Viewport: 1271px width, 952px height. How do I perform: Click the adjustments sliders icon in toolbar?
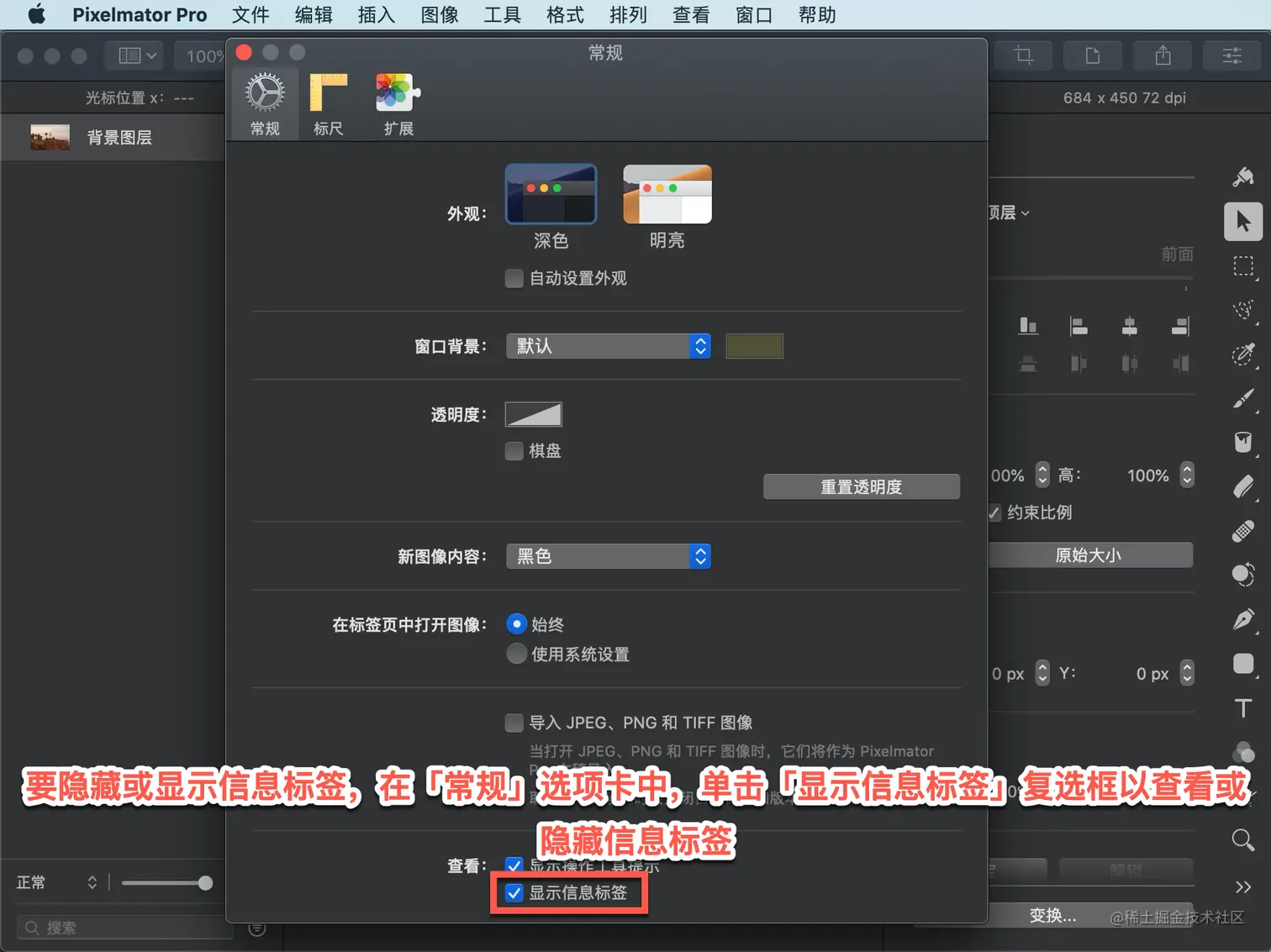click(1232, 55)
